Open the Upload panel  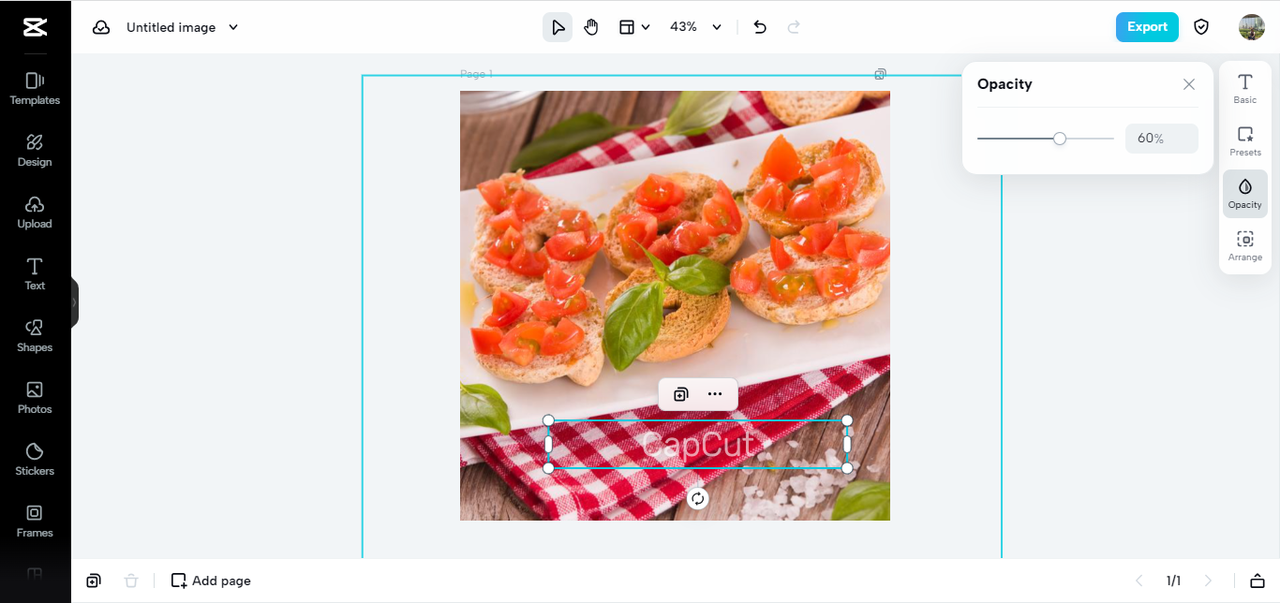coord(35,212)
